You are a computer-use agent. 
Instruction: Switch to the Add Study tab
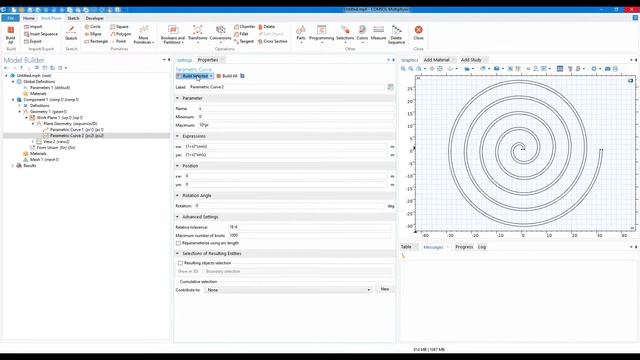click(x=471, y=60)
